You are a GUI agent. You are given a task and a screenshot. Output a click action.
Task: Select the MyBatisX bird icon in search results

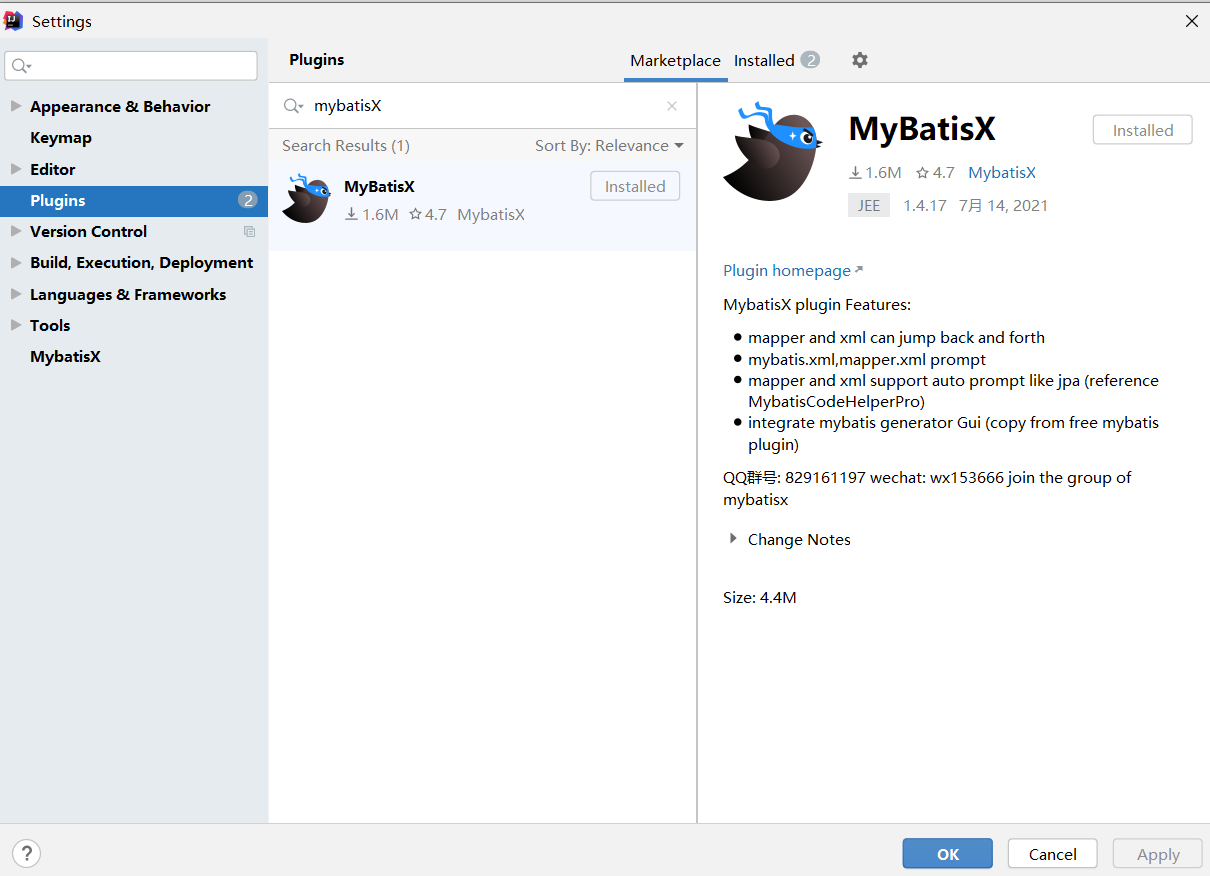[306, 198]
